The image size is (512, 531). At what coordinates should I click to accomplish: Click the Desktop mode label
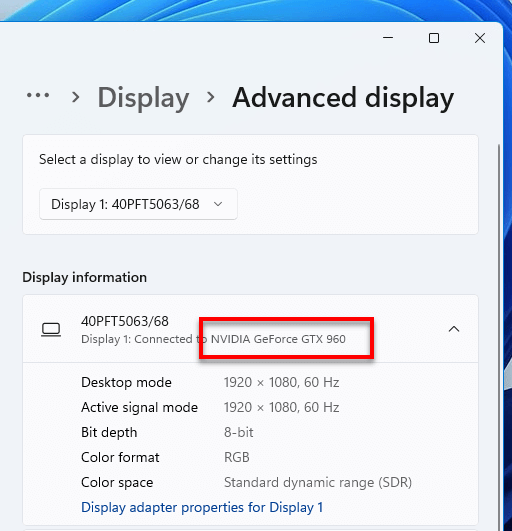126,382
